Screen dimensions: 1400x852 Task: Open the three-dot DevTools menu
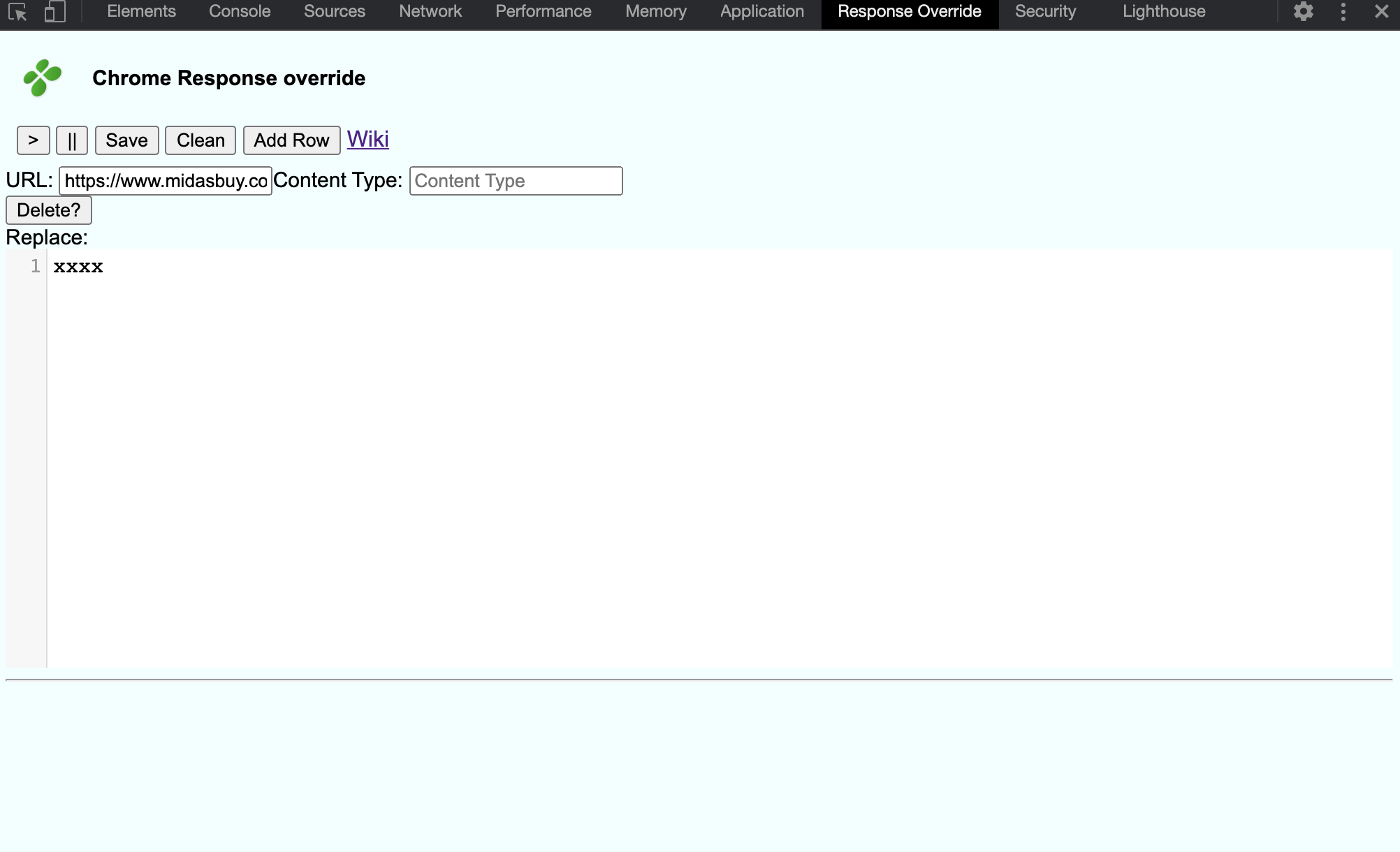1342,11
